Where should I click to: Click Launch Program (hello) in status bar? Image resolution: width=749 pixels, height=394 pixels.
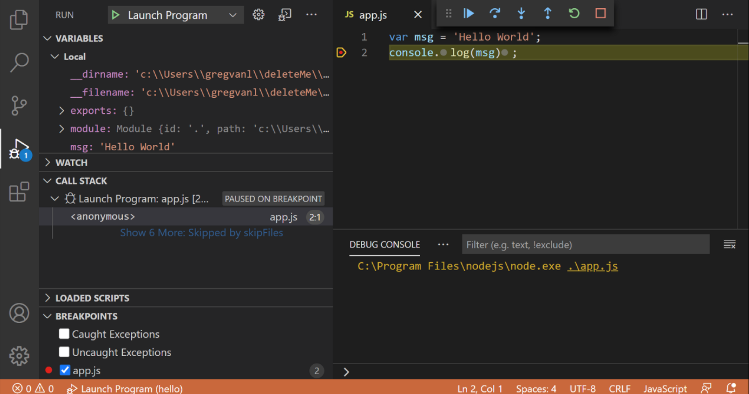(x=124, y=388)
